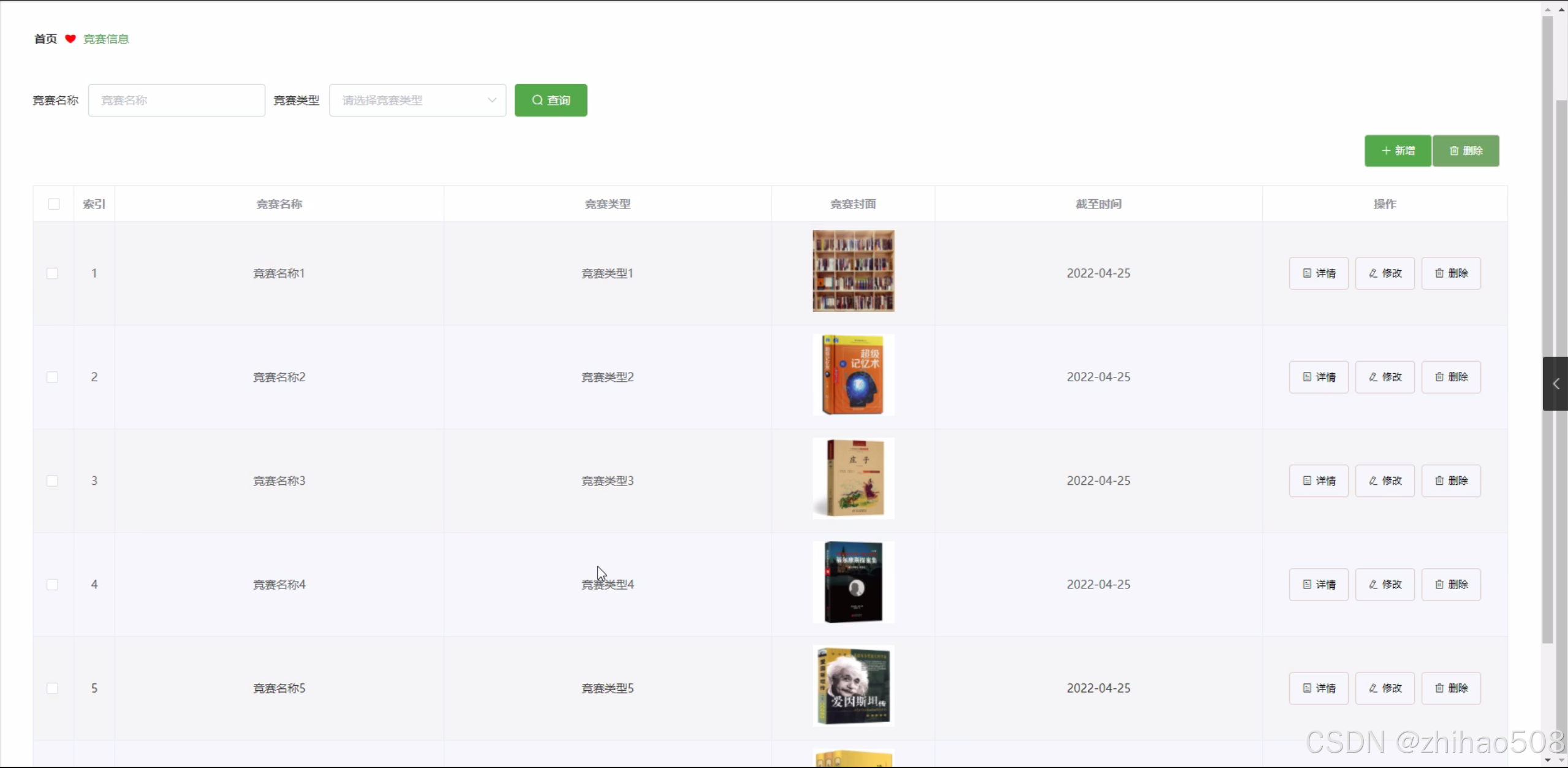The height and width of the screenshot is (768, 1568).
Task: Click the search 查询 button
Action: (550, 100)
